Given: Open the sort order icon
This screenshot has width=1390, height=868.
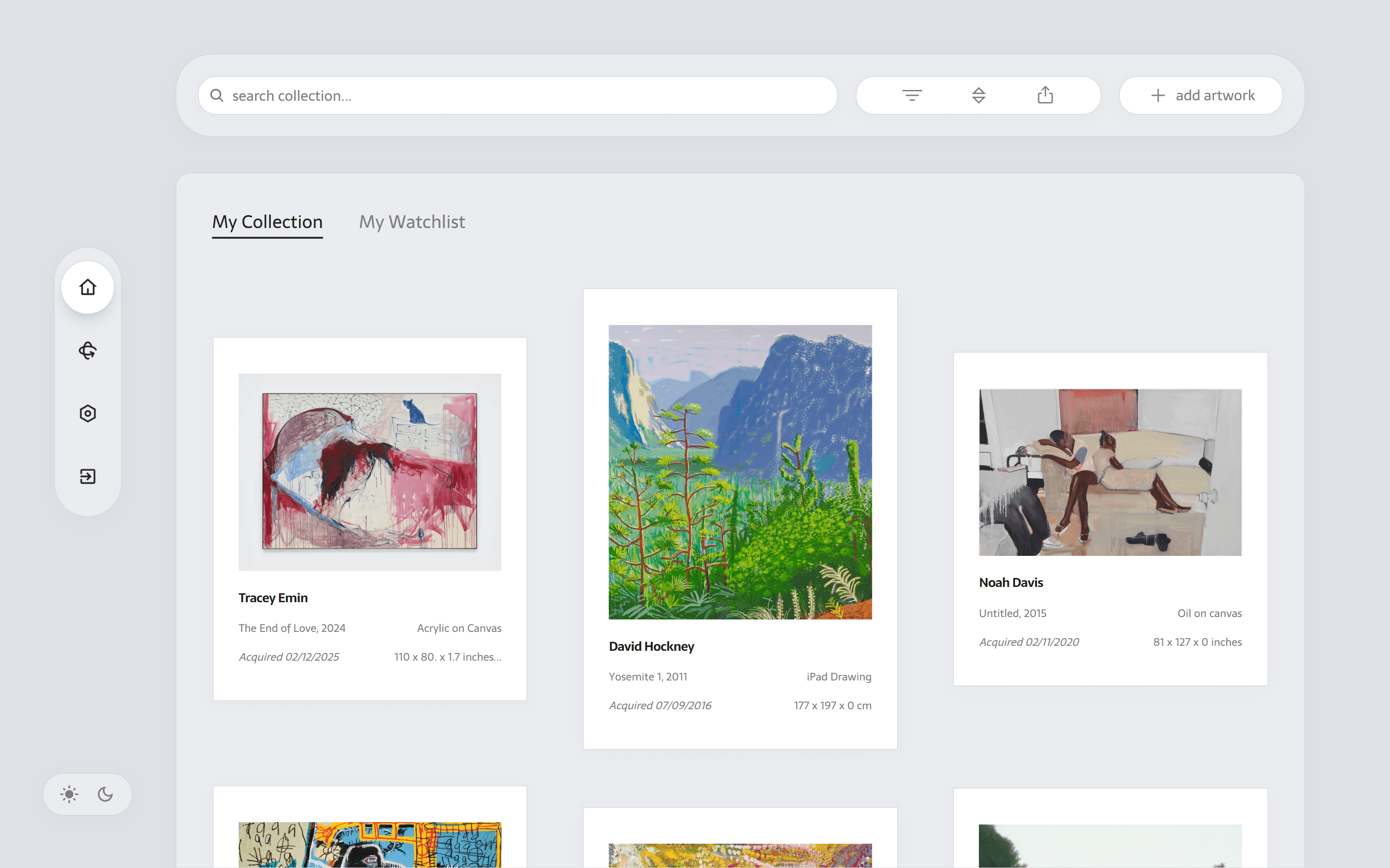Looking at the screenshot, I should coord(978,95).
